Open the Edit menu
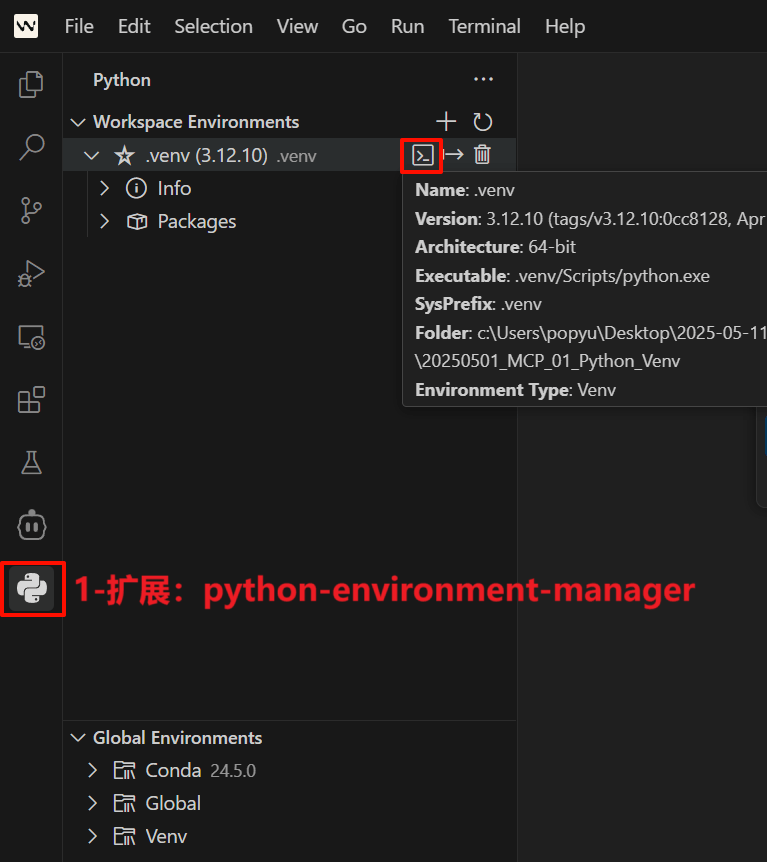The image size is (767, 862). coord(134,26)
